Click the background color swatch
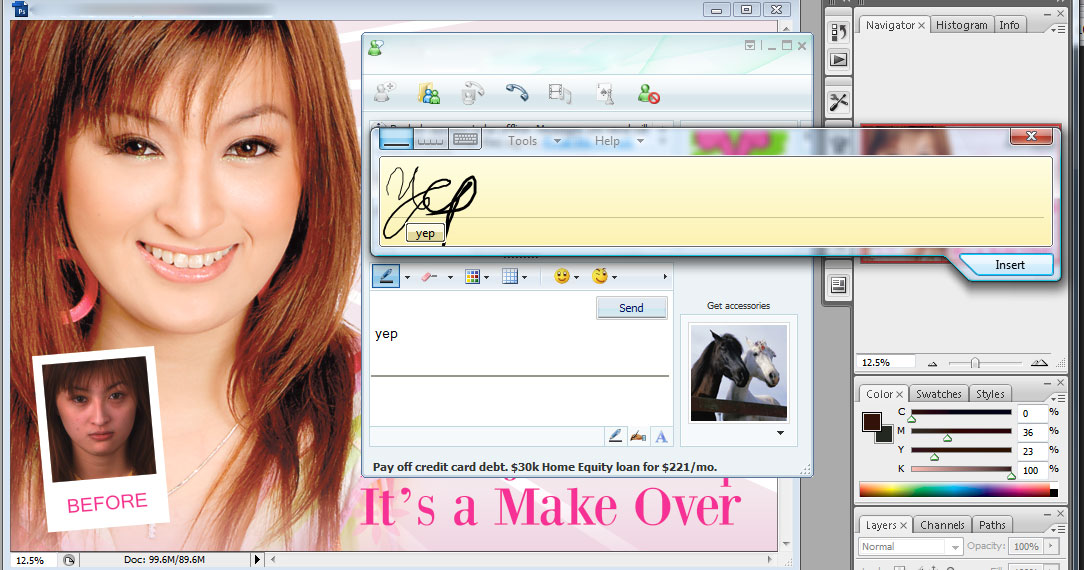This screenshot has height=570, width=1084. click(886, 436)
